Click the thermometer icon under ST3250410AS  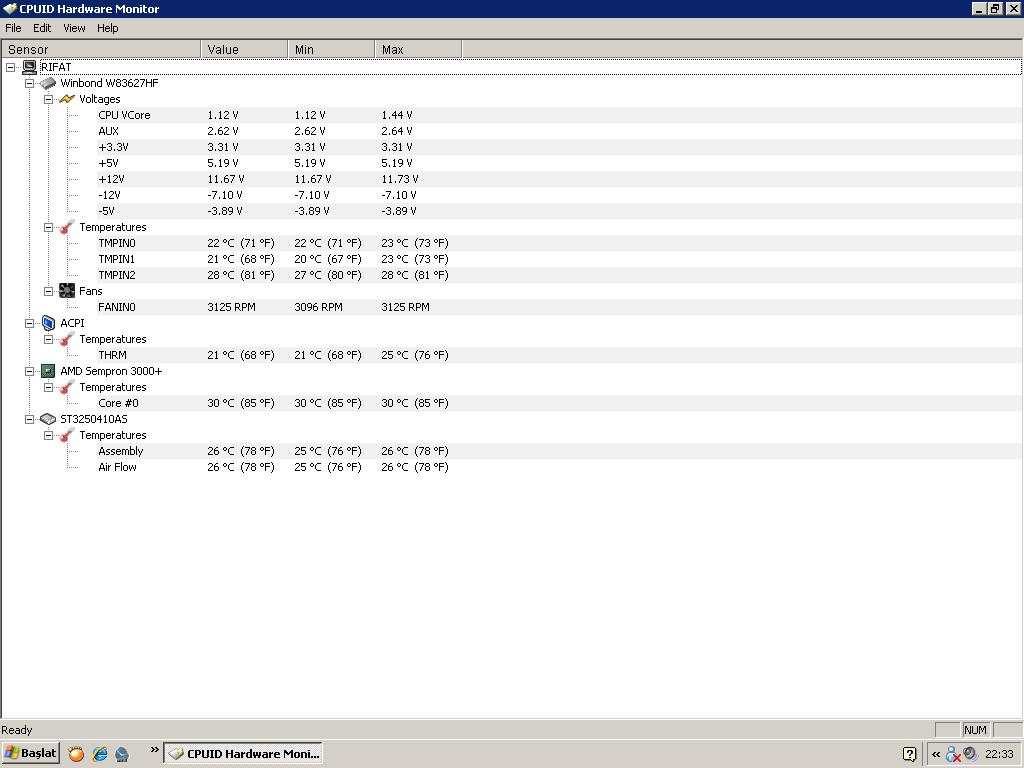67,435
